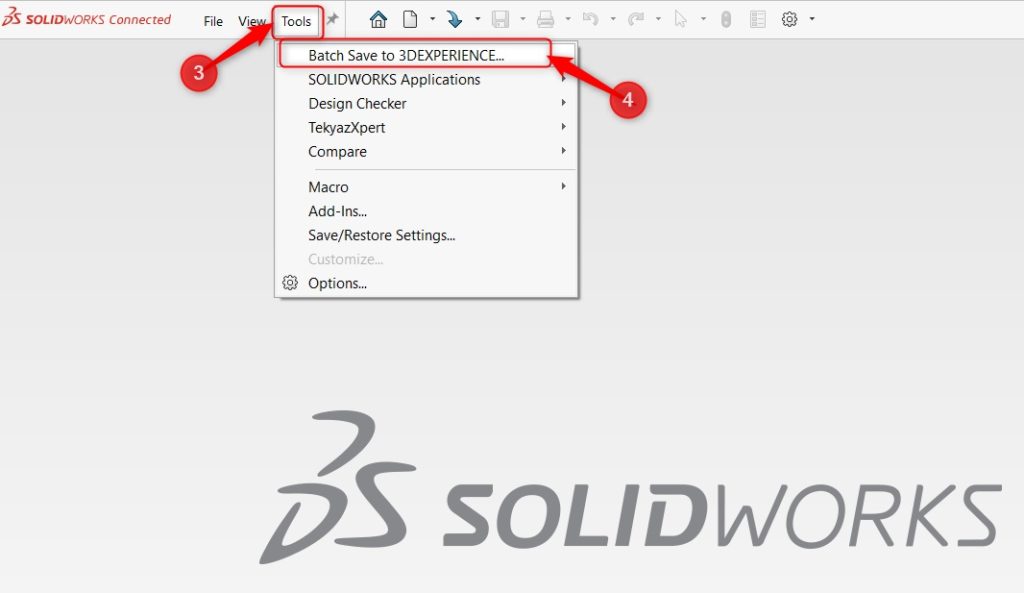Click the Save floppy disk icon
The width and height of the screenshot is (1024, 593).
(x=500, y=20)
